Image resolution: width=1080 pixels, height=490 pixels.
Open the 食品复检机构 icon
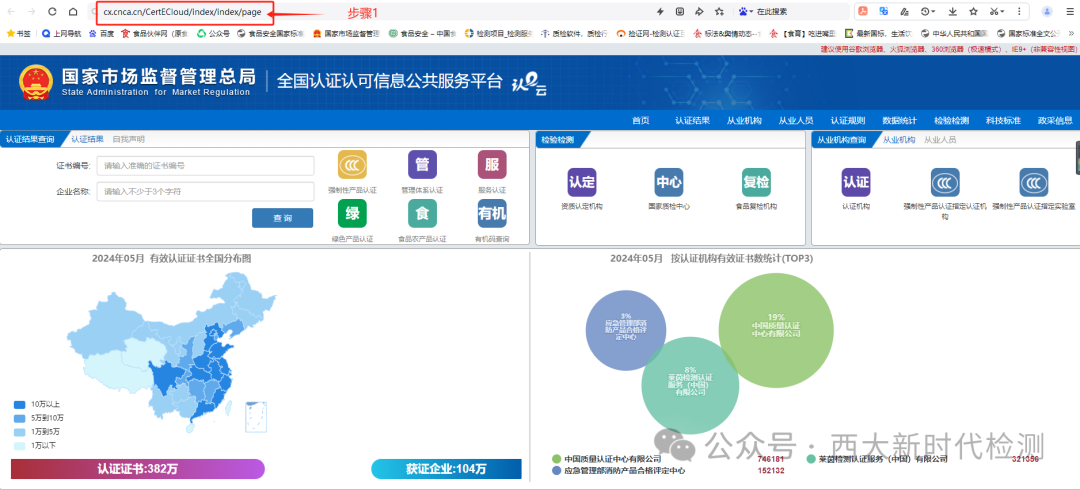pos(756,183)
